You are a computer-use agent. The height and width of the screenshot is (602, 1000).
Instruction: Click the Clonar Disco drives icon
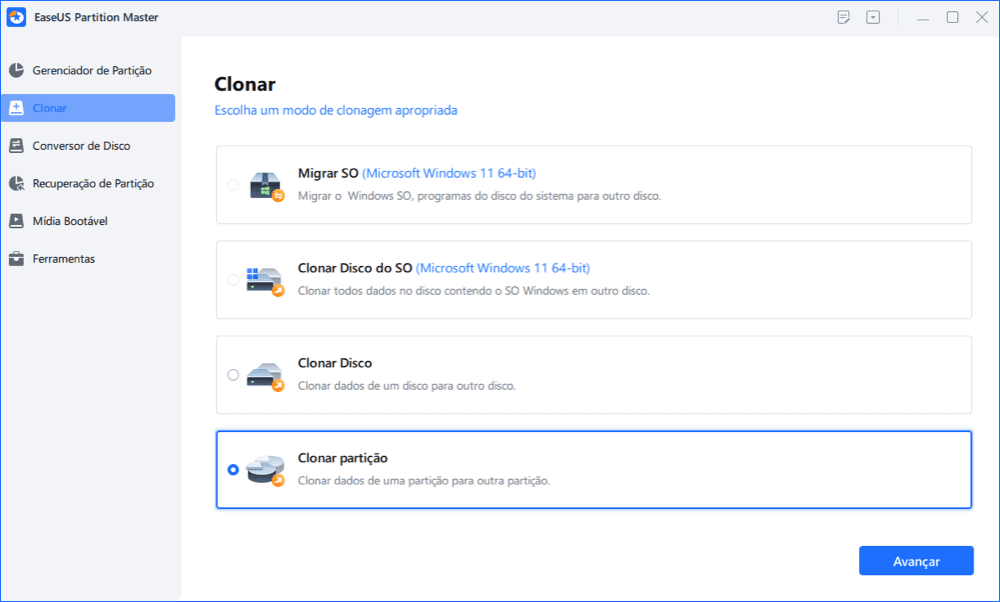pyautogui.click(x=265, y=376)
